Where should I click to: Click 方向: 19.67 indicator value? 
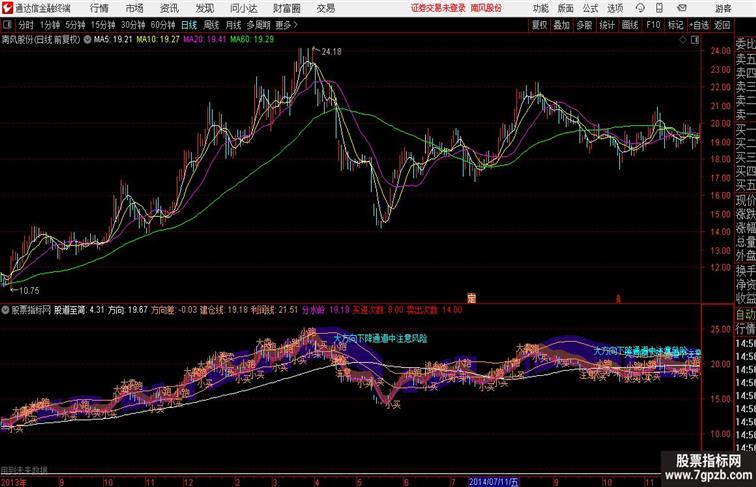pyautogui.click(x=128, y=310)
